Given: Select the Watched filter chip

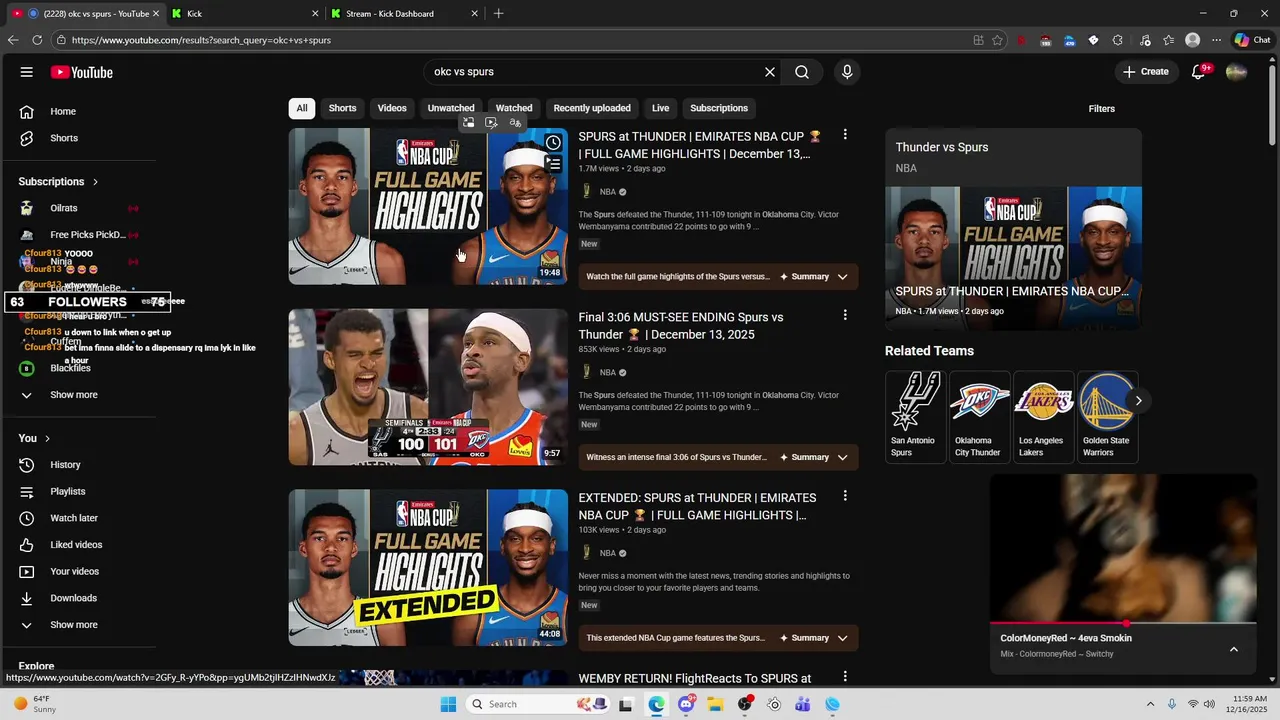Looking at the screenshot, I should tap(514, 108).
